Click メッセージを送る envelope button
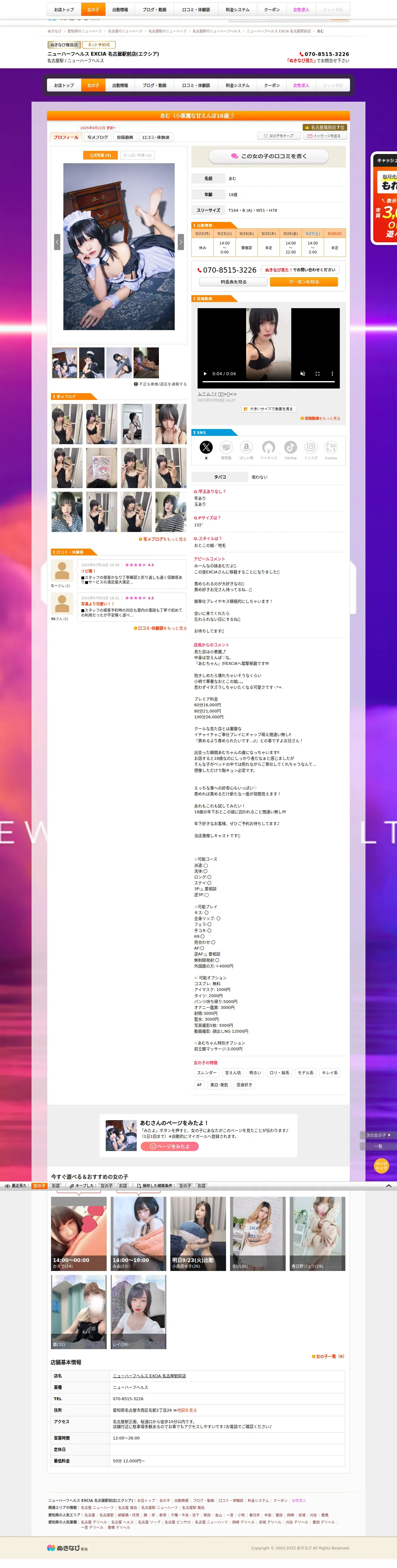Image resolution: width=397 pixels, height=1568 pixels. [326, 136]
